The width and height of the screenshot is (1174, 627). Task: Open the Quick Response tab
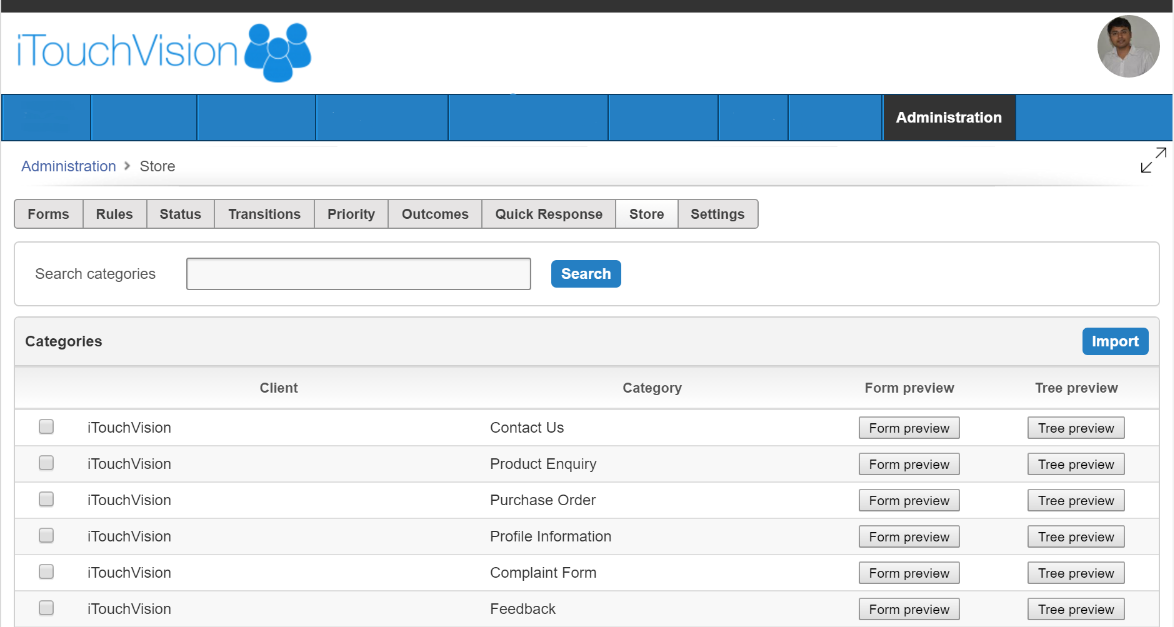point(549,214)
